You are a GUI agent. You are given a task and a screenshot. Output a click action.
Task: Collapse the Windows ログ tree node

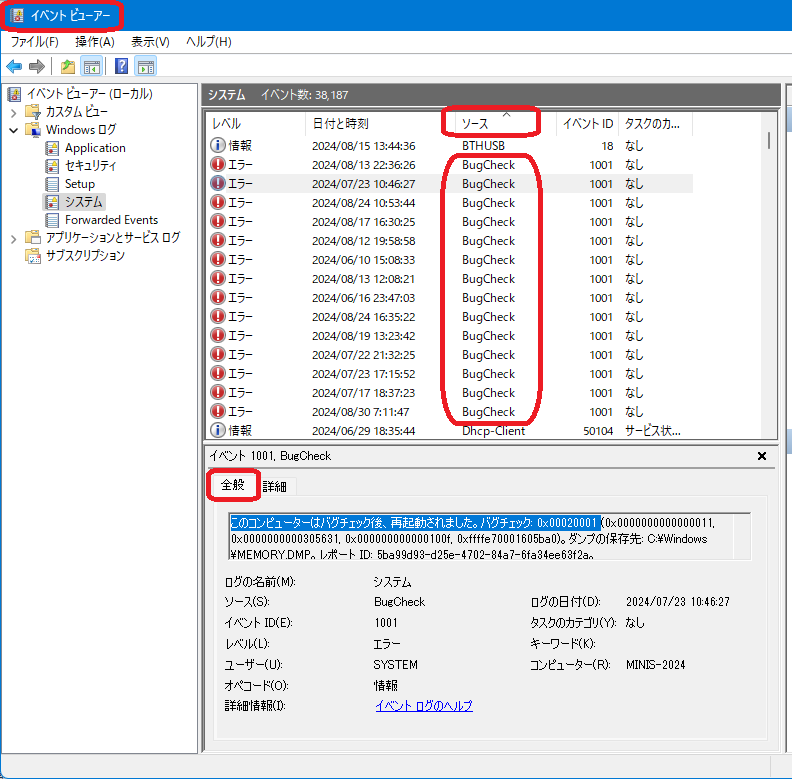point(14,130)
